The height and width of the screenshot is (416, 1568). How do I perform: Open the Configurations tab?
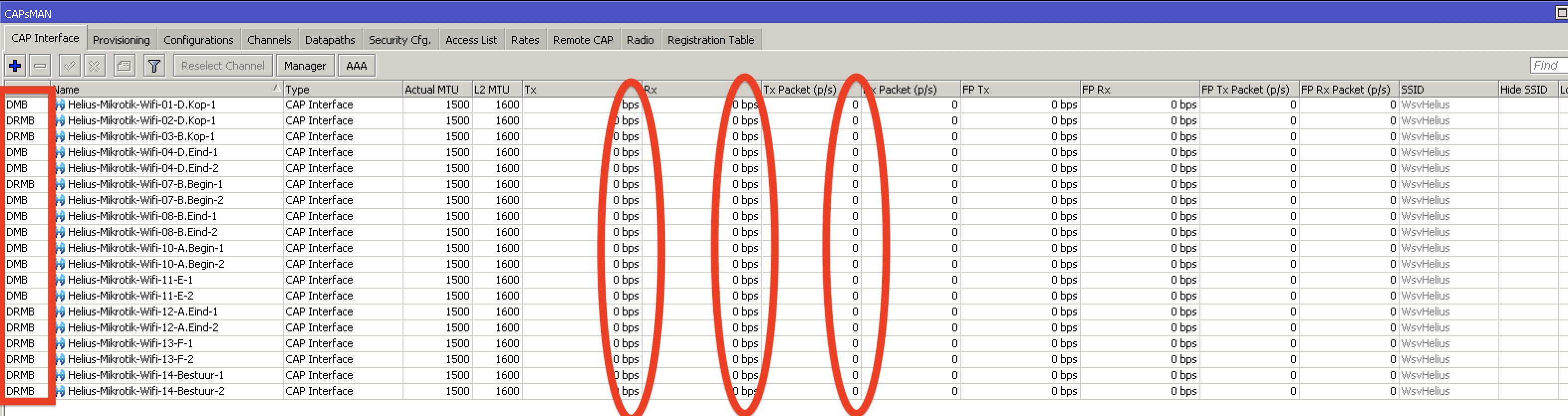coord(198,39)
